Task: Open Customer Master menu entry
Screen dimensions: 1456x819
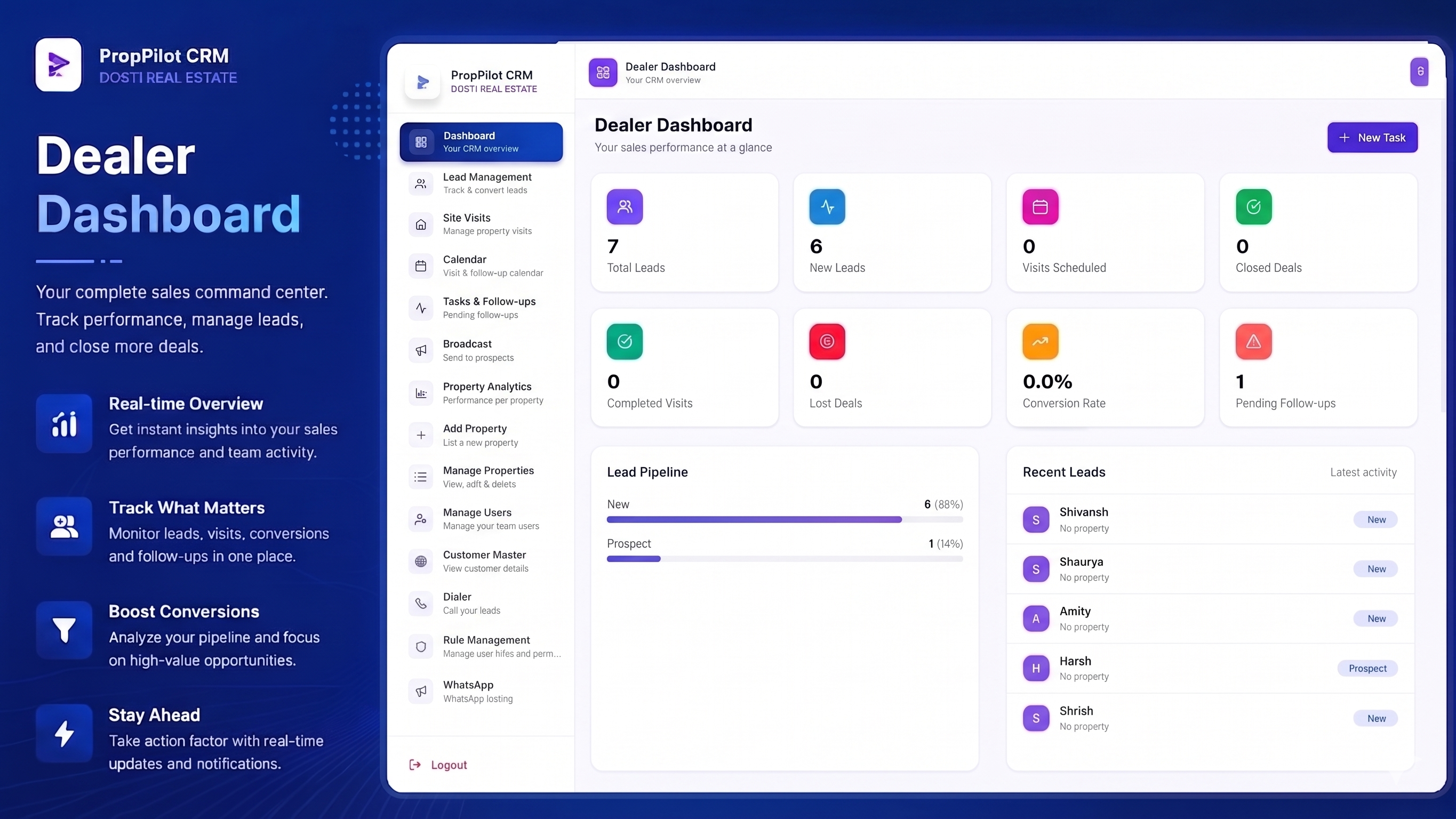Action: tap(481, 561)
